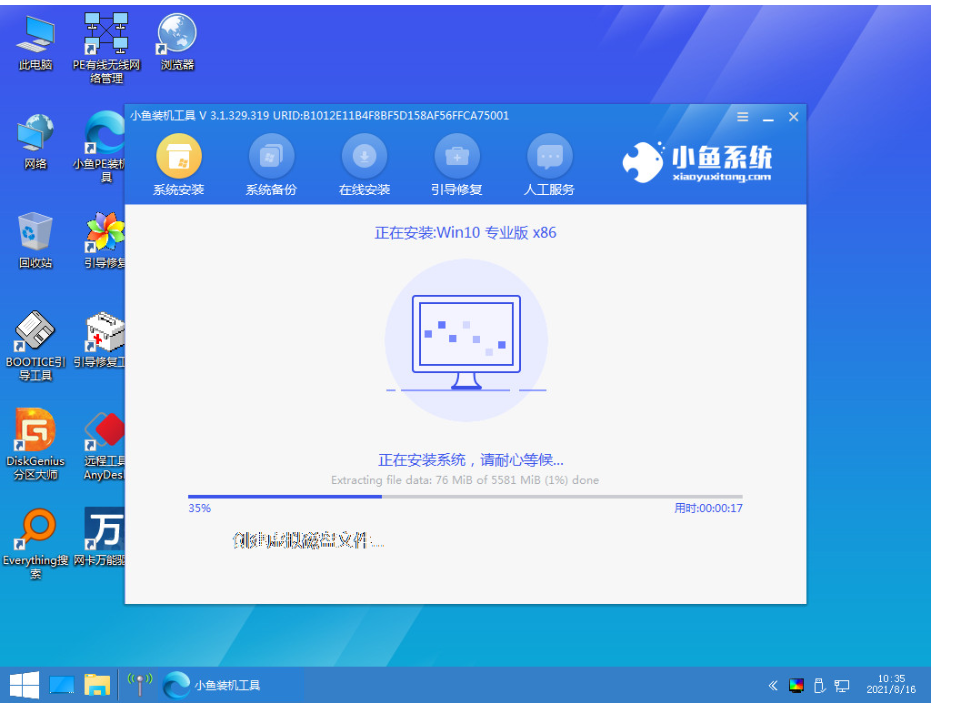Click the color display tray icon
This screenshot has width=953, height=705.
click(796, 686)
